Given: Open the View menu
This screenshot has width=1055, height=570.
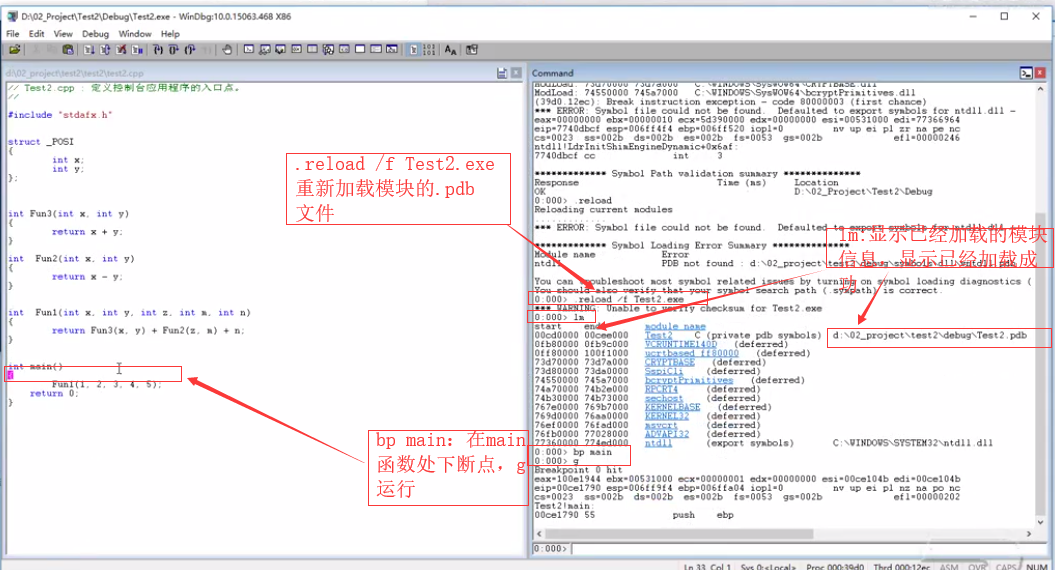Looking at the screenshot, I should point(63,34).
